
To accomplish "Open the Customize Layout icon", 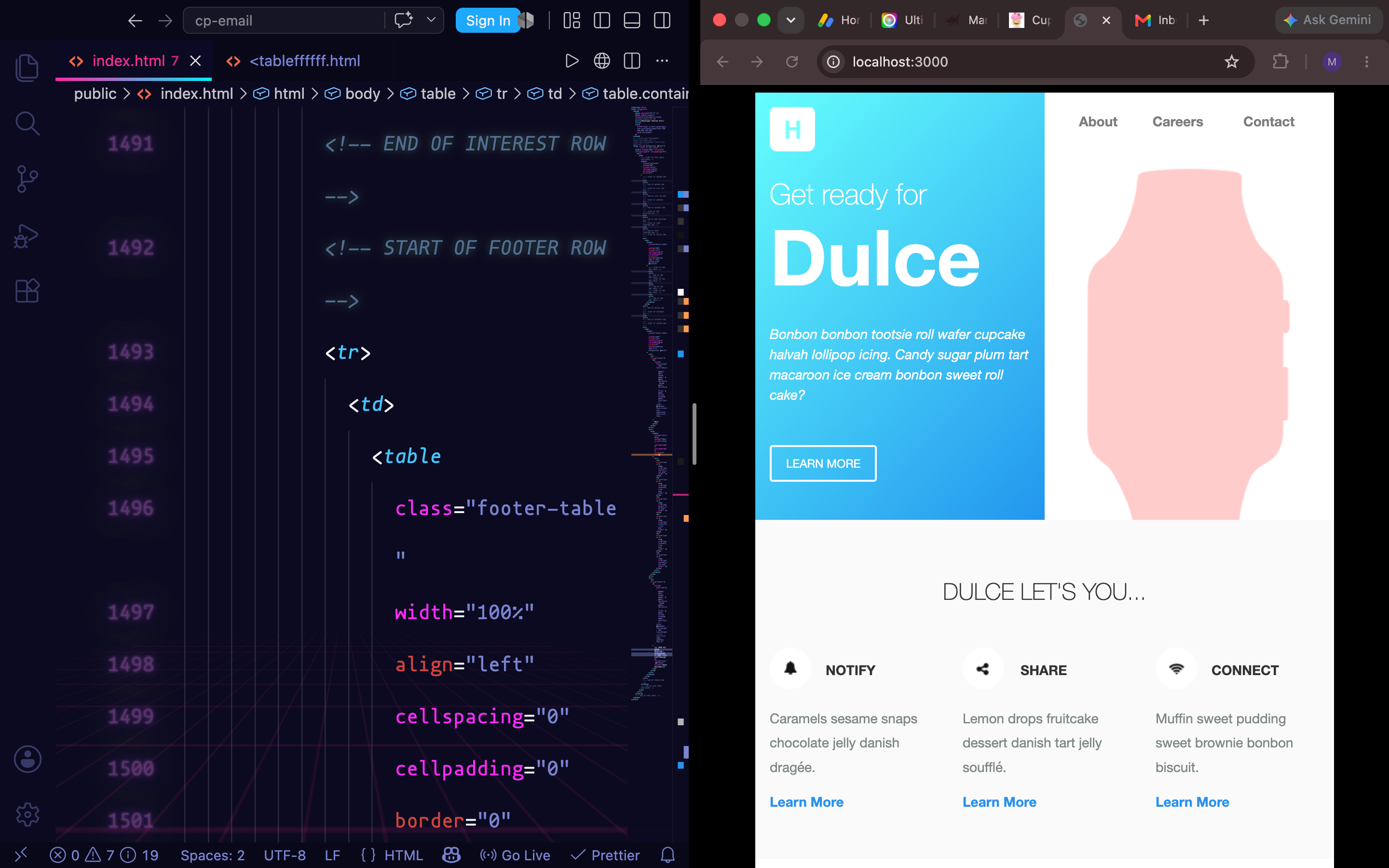I will pos(572,21).
